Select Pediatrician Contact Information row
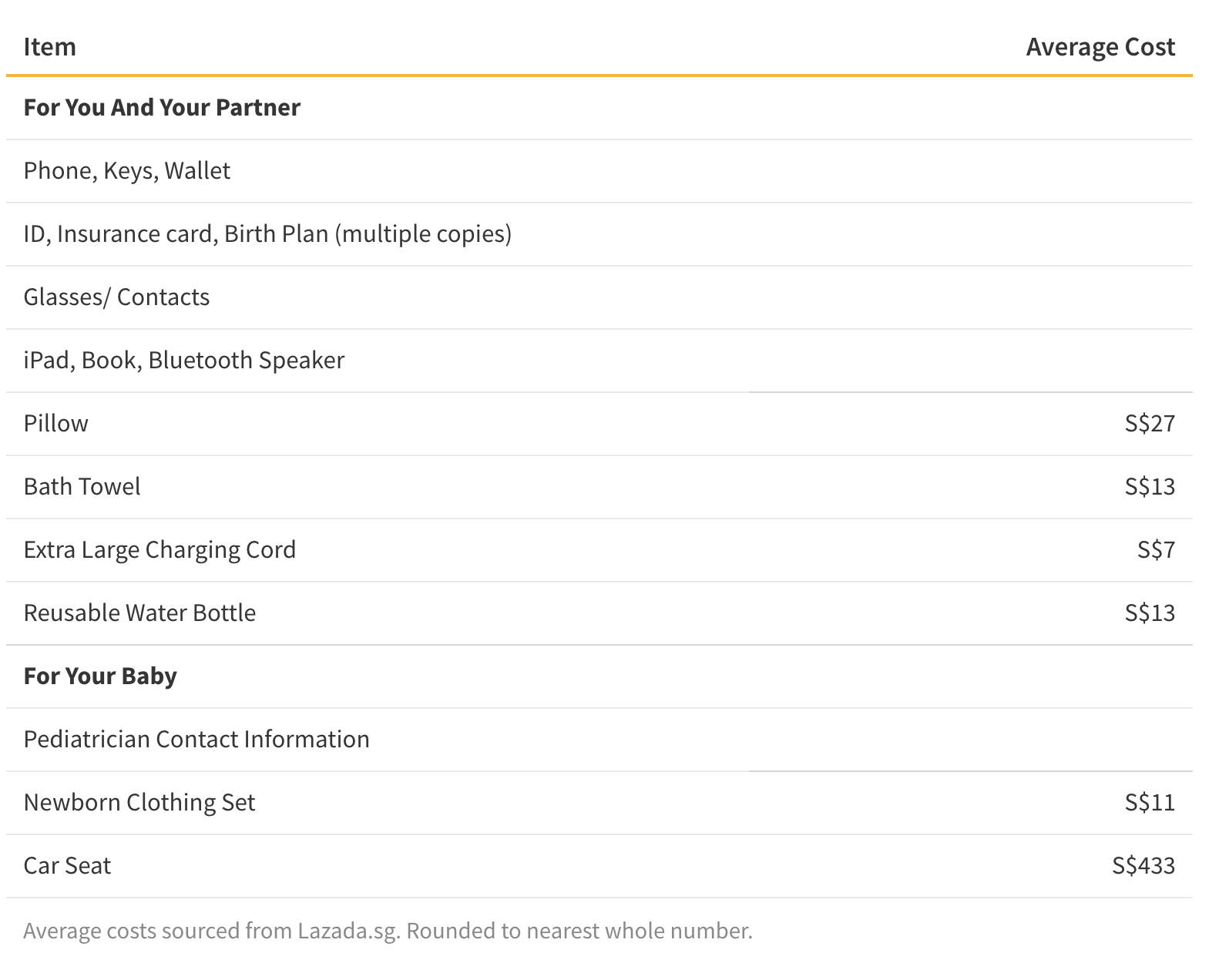Viewport: 1219px width, 980px height. (x=599, y=740)
